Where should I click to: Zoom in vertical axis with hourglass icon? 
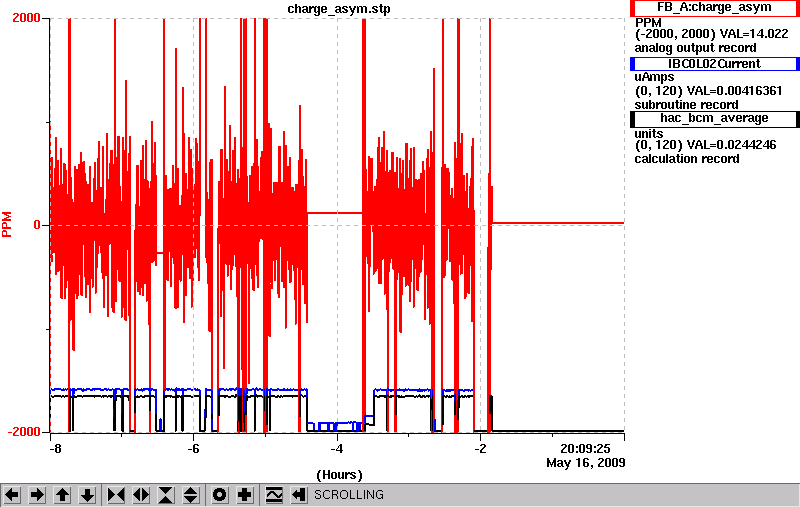pos(166,495)
